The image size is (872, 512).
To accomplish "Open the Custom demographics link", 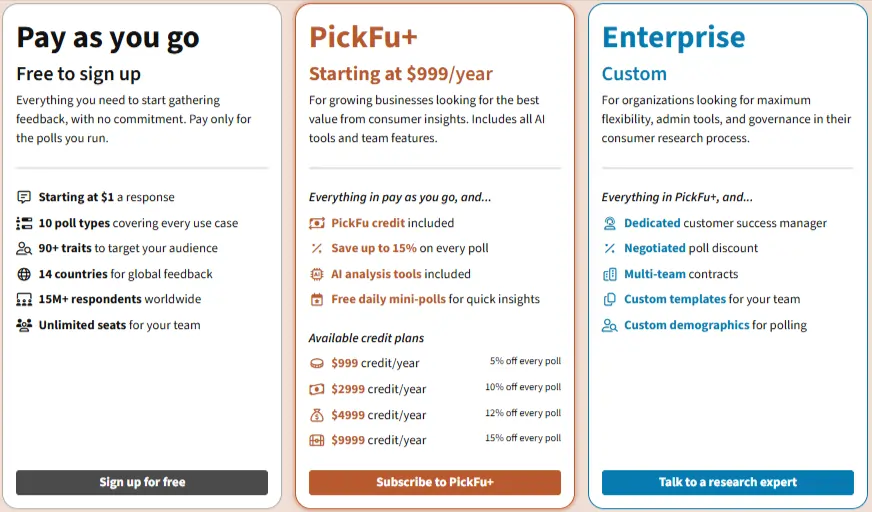I will pos(686,325).
